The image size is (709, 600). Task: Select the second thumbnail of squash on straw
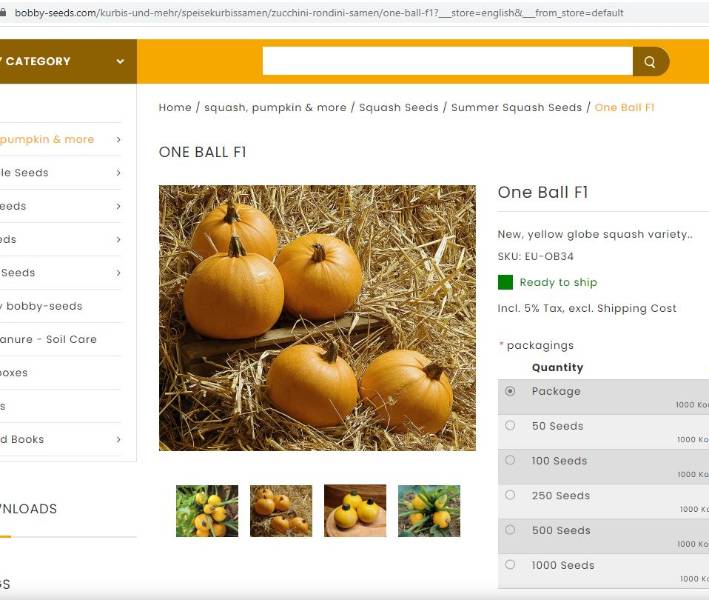click(x=281, y=511)
